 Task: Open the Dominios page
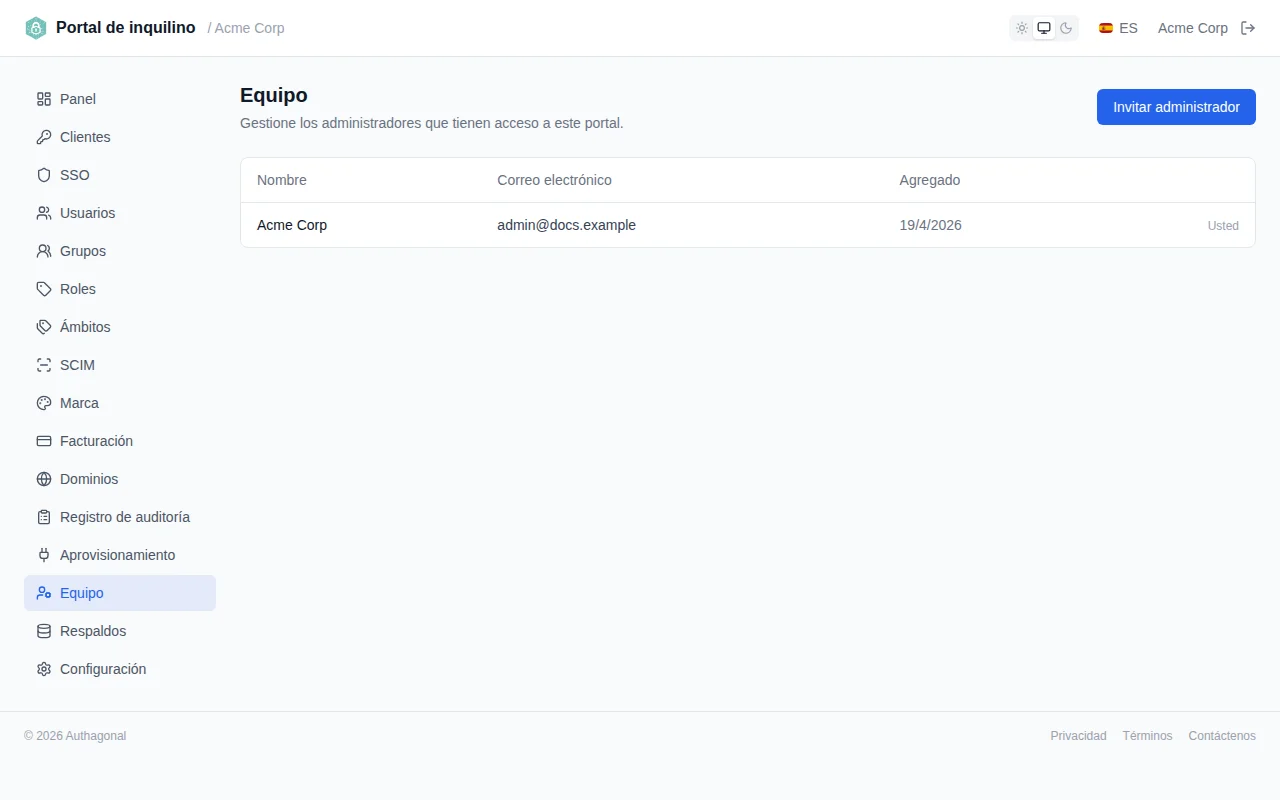(x=120, y=479)
